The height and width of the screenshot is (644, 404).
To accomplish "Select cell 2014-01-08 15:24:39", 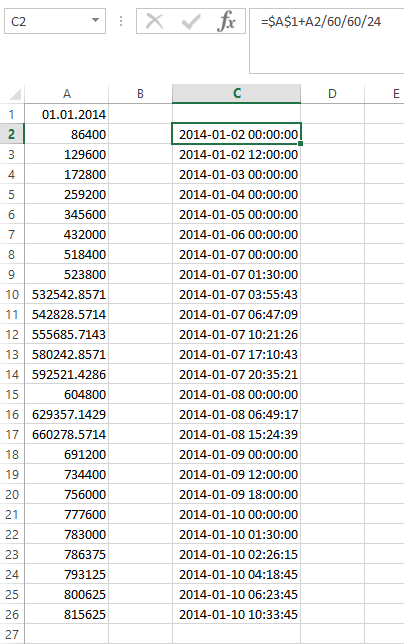I will (236, 434).
